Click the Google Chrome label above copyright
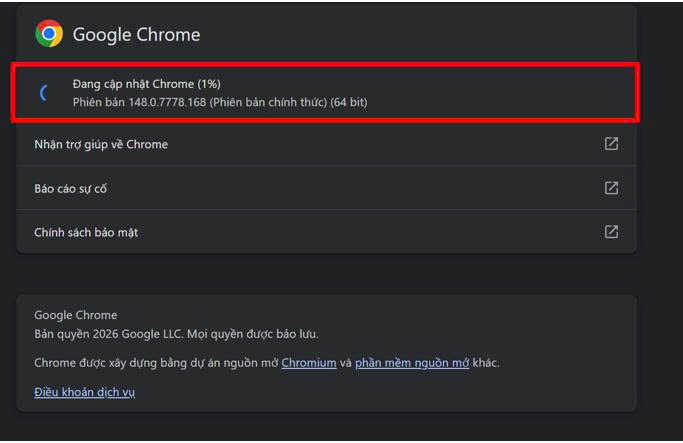683x443 pixels. pos(76,315)
